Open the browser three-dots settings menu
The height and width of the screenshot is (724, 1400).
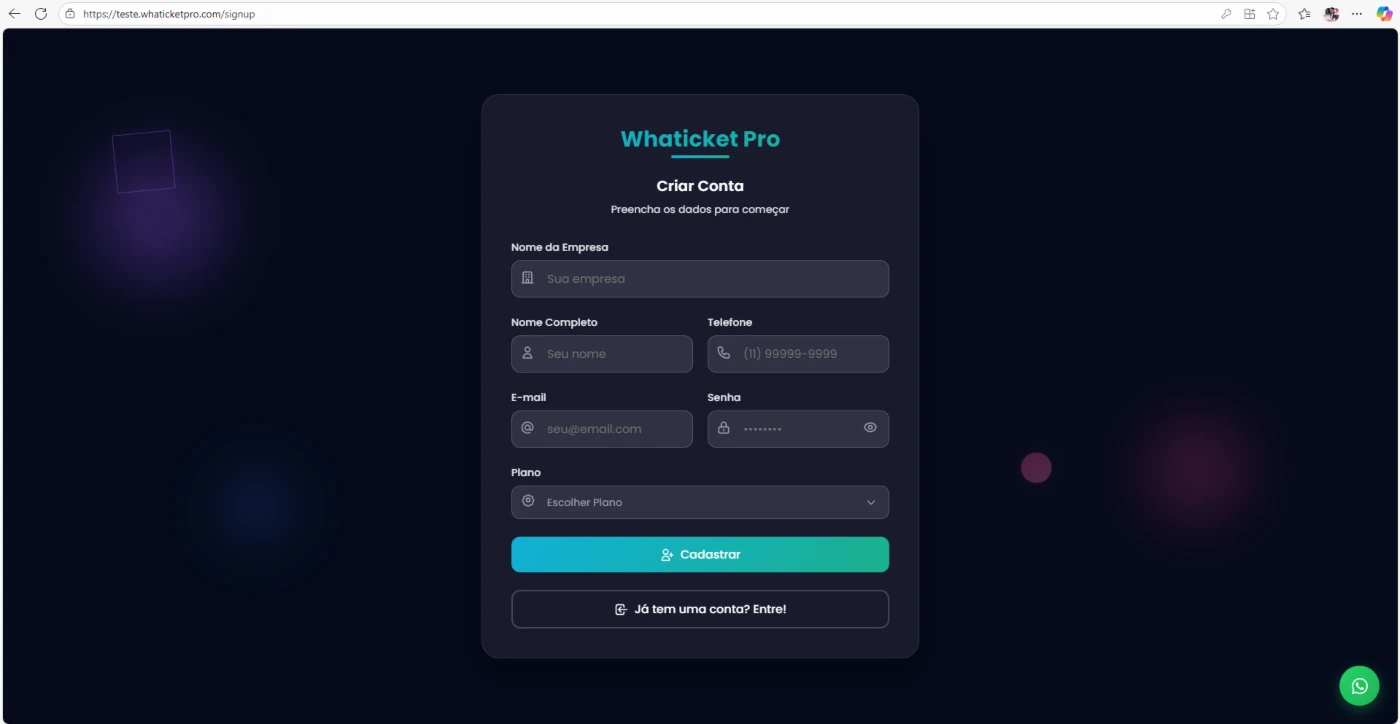[1357, 14]
